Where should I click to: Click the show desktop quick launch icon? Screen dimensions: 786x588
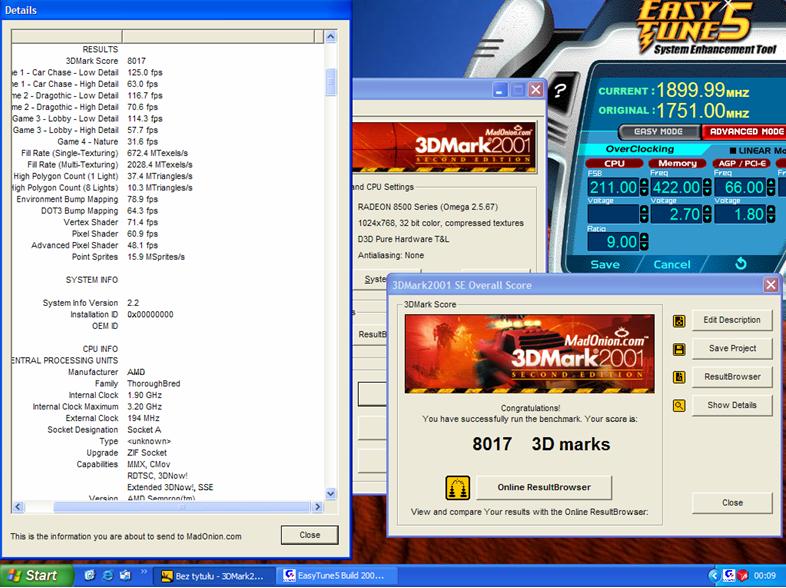(x=125, y=575)
